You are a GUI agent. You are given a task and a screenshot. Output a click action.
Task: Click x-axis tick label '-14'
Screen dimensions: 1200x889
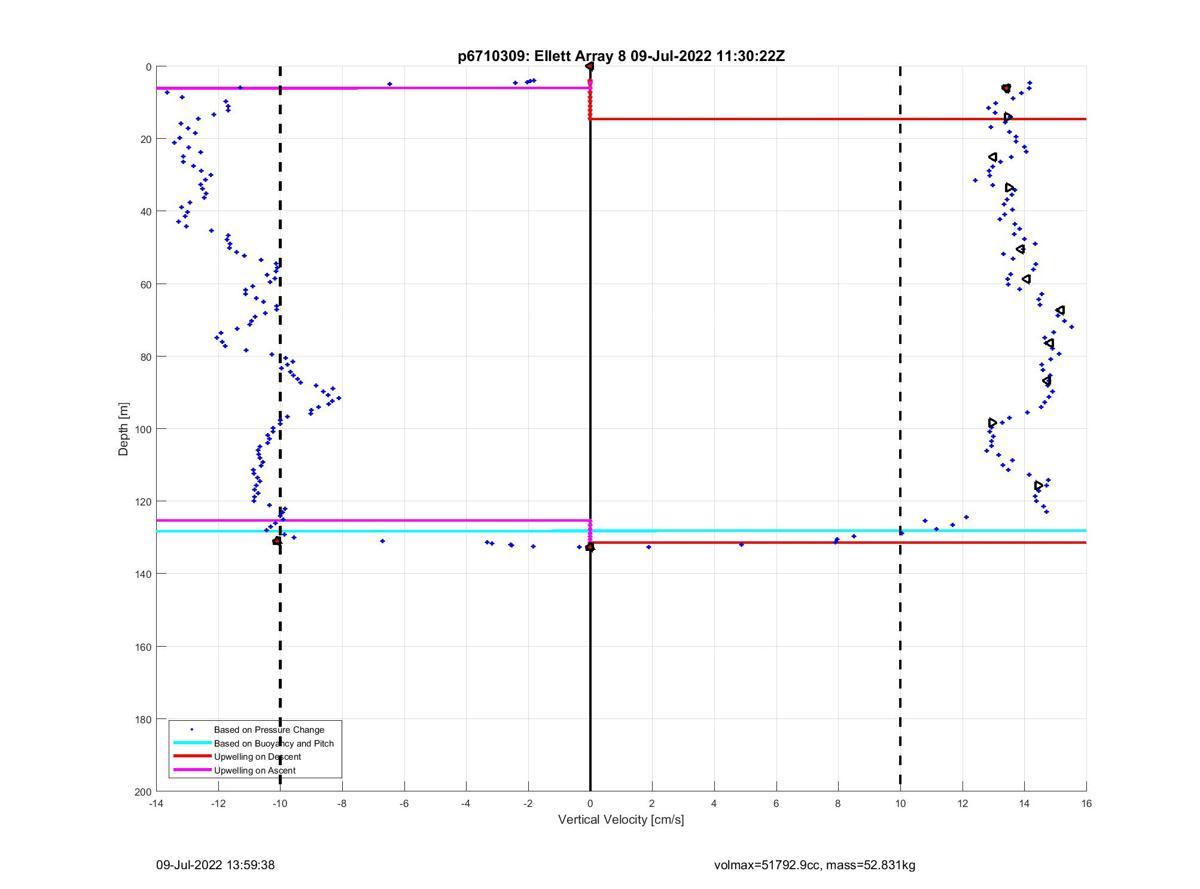(x=156, y=803)
